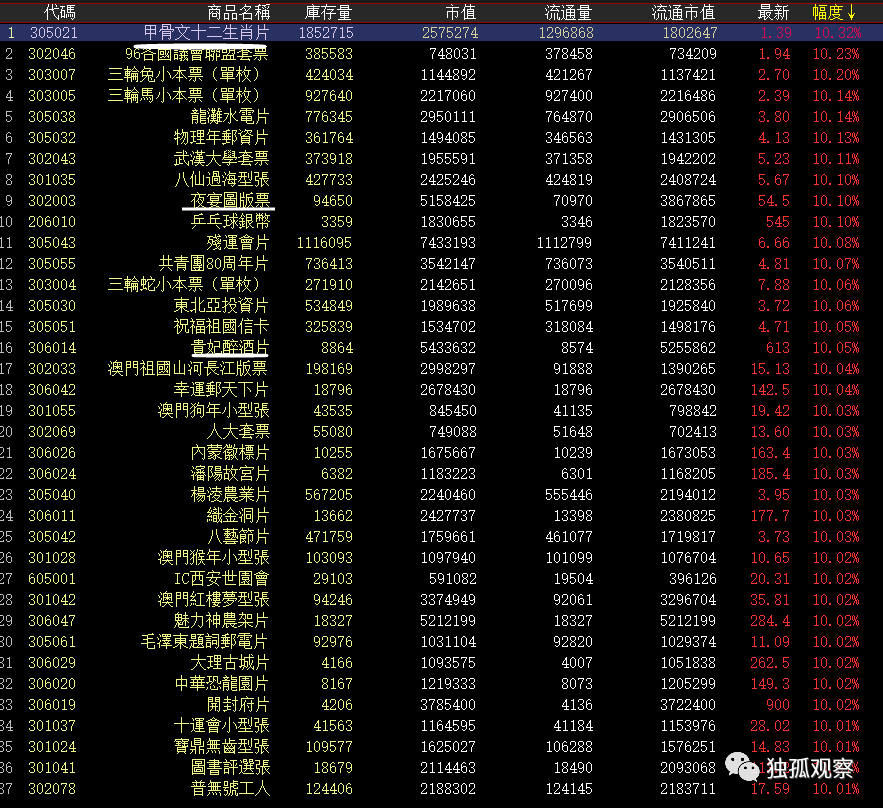This screenshot has height=808, width=883.
Task: Click latest price 613 for 貴妃醉酒片
Action: pos(778,348)
